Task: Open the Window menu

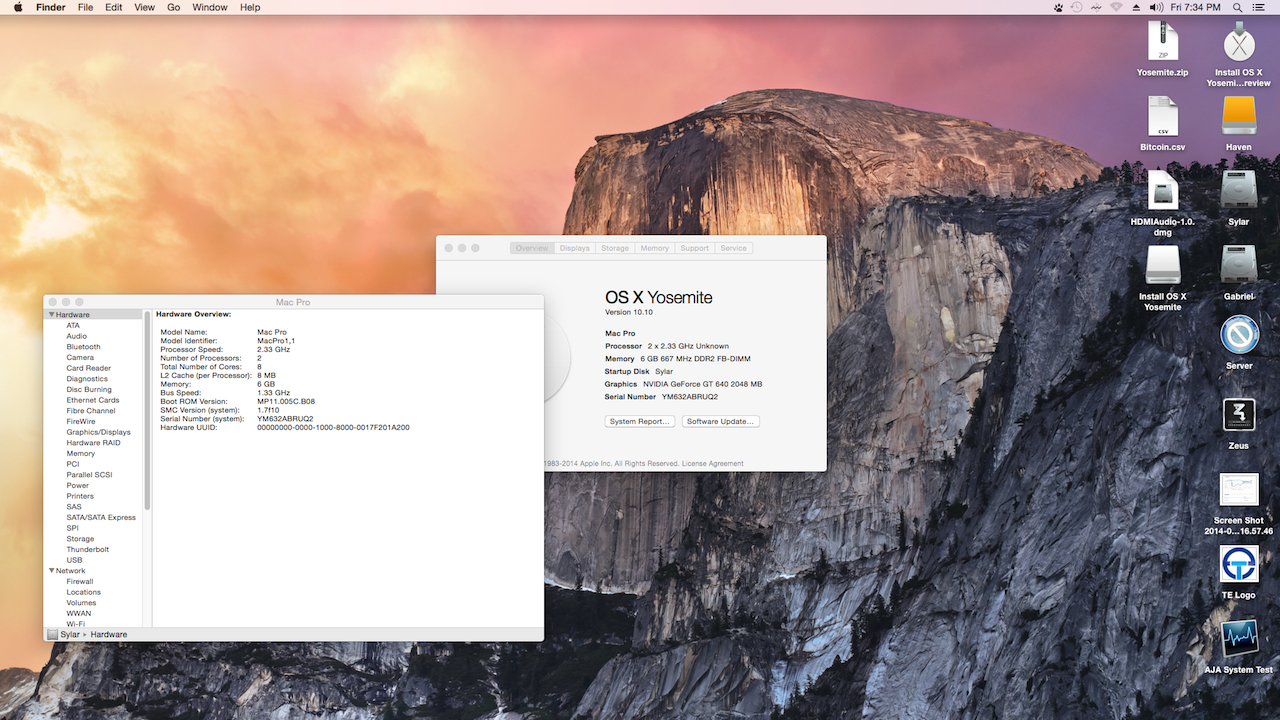Action: click(x=210, y=7)
